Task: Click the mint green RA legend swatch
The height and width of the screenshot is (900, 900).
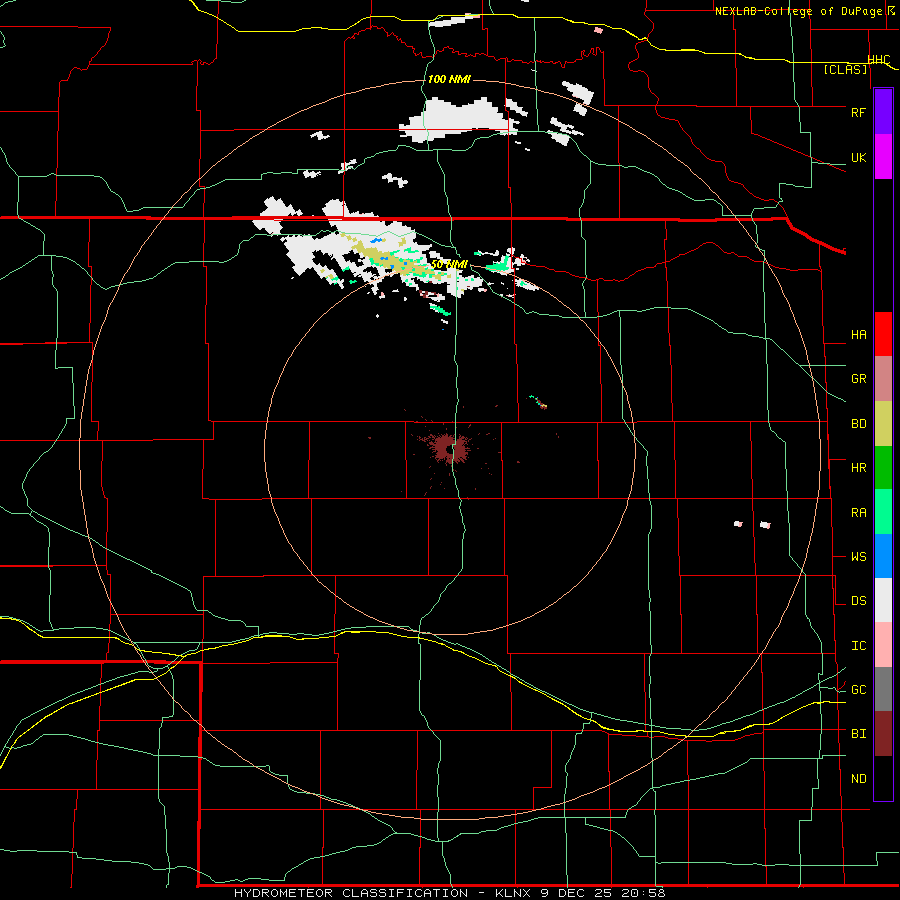Action: (883, 512)
